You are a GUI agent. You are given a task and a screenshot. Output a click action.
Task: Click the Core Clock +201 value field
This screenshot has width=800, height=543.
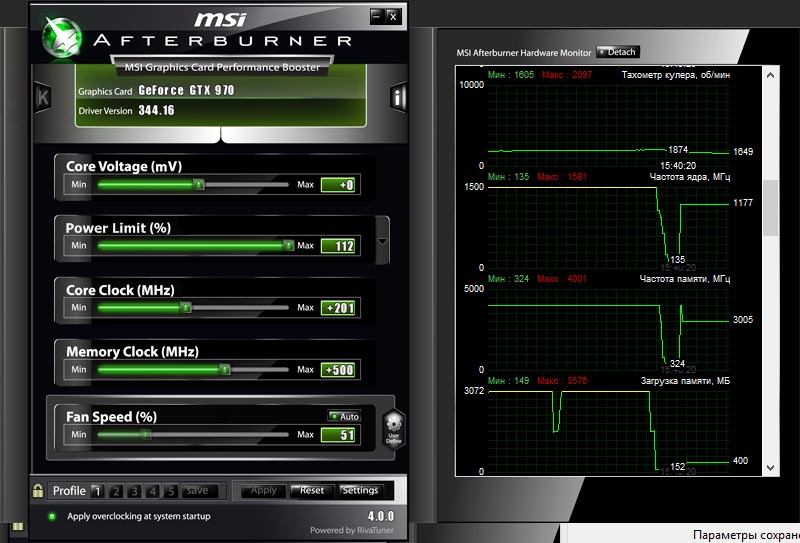coord(338,308)
